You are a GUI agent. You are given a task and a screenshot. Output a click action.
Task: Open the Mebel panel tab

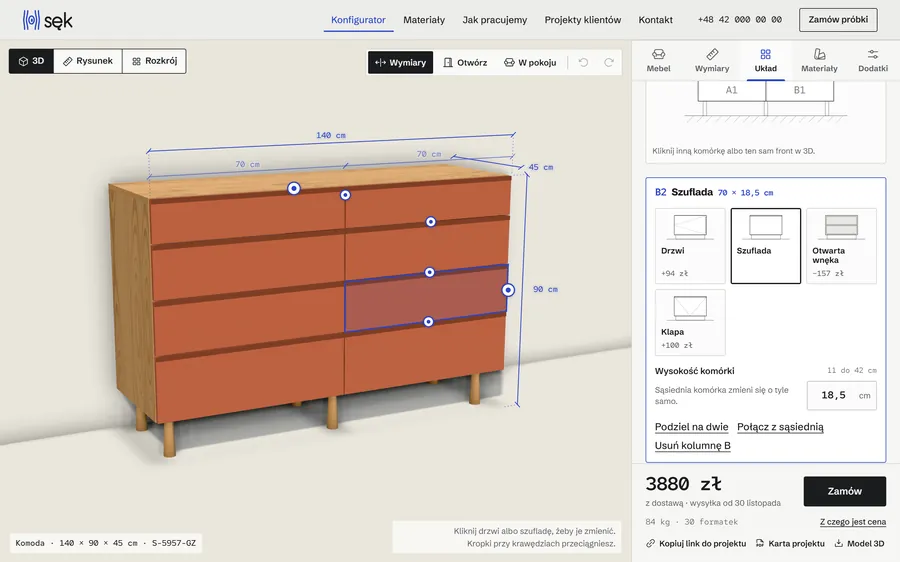point(658,60)
